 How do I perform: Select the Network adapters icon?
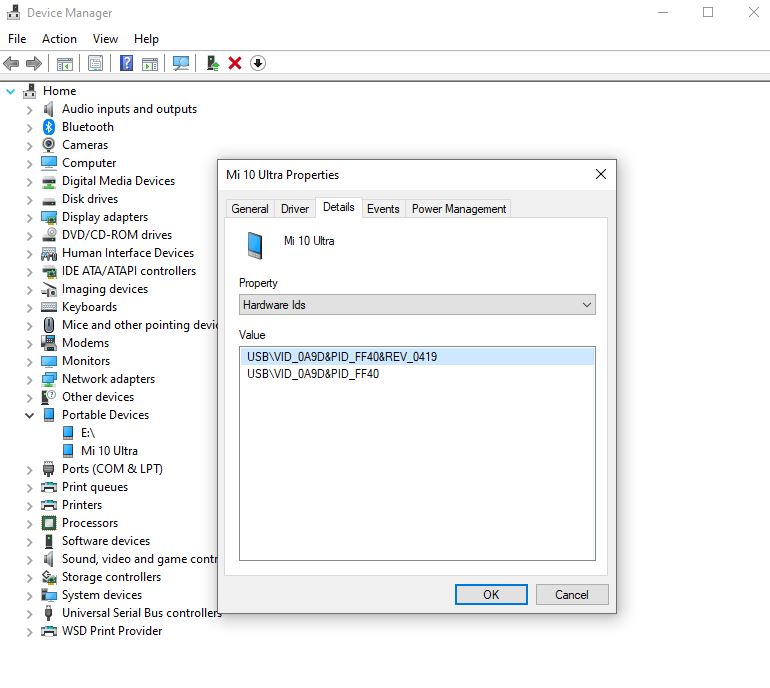pos(49,379)
